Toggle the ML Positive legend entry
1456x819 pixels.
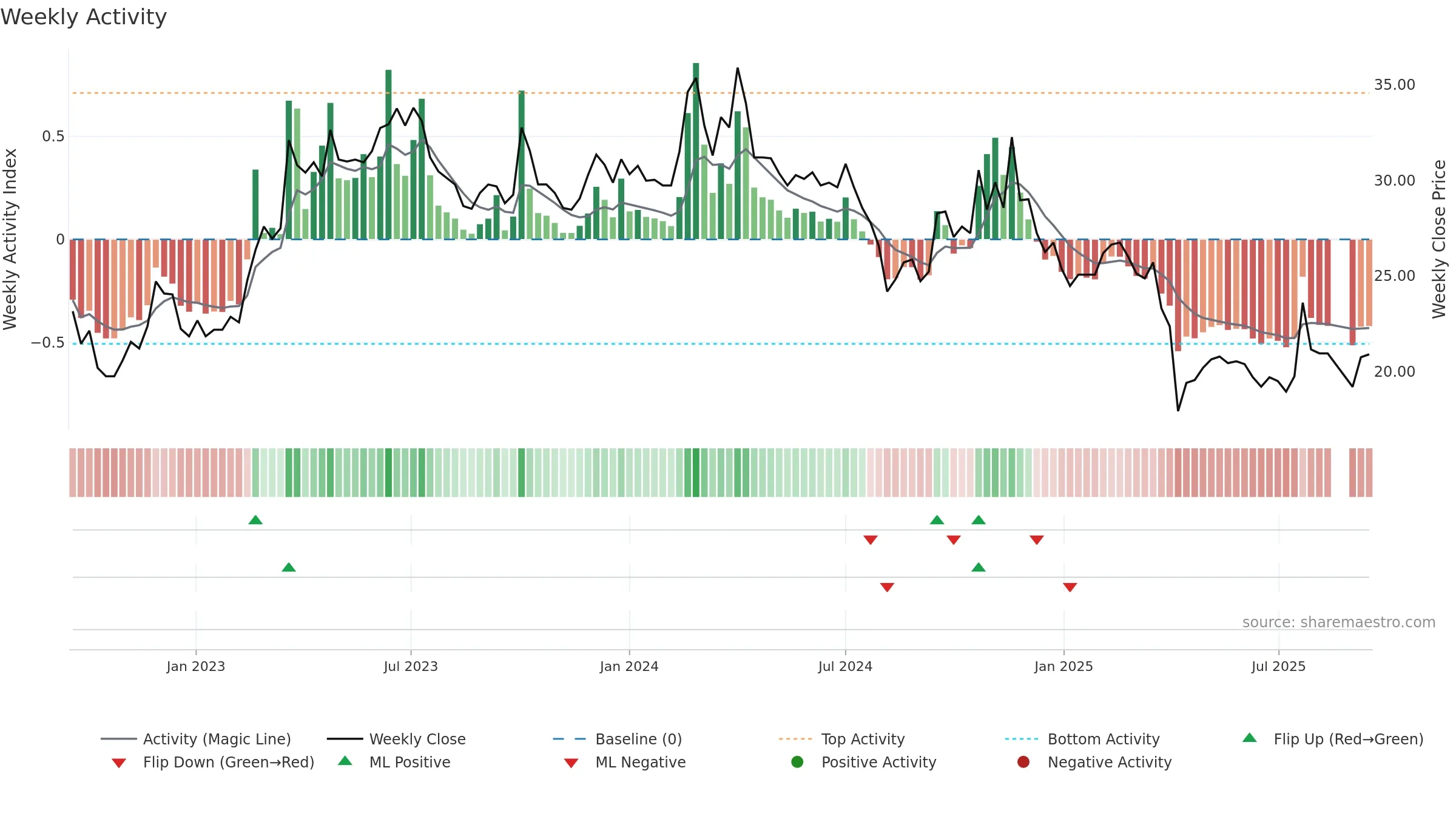point(394,762)
